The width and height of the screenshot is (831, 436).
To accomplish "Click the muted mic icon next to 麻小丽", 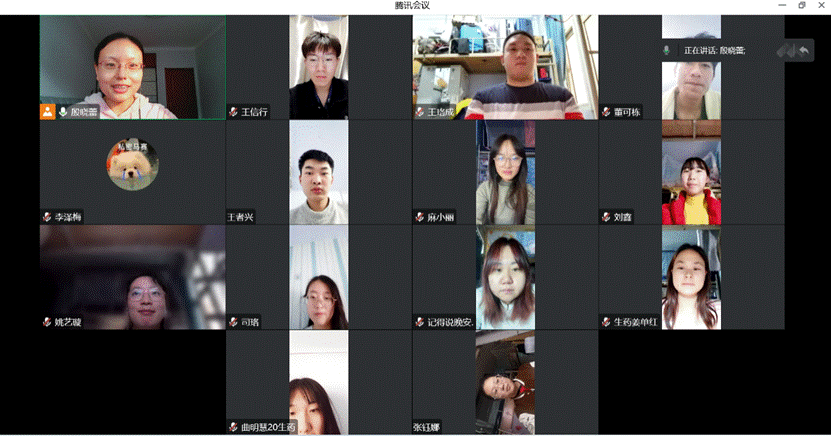I will tap(420, 217).
